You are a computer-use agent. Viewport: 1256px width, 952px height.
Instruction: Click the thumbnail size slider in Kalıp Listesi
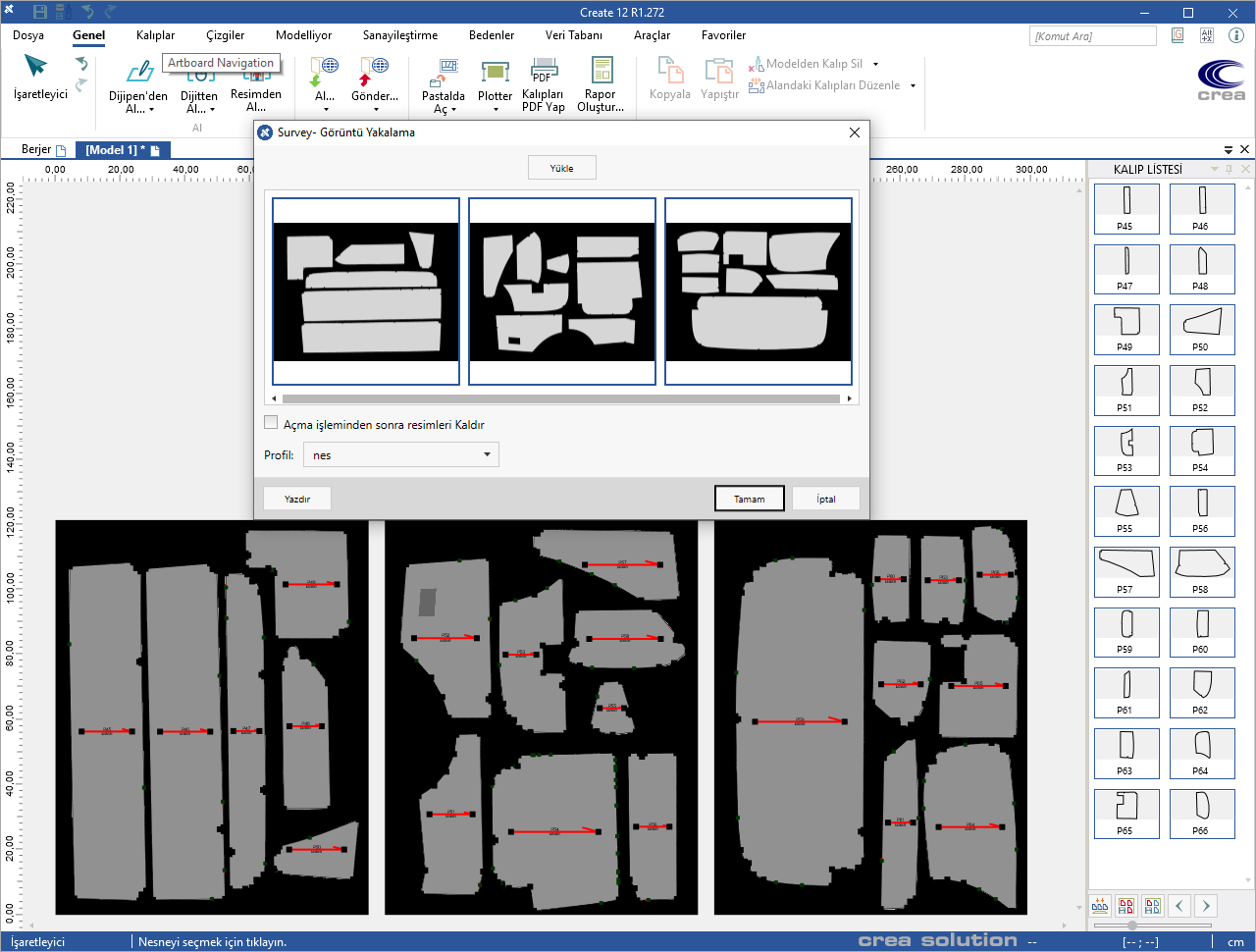[1132, 926]
